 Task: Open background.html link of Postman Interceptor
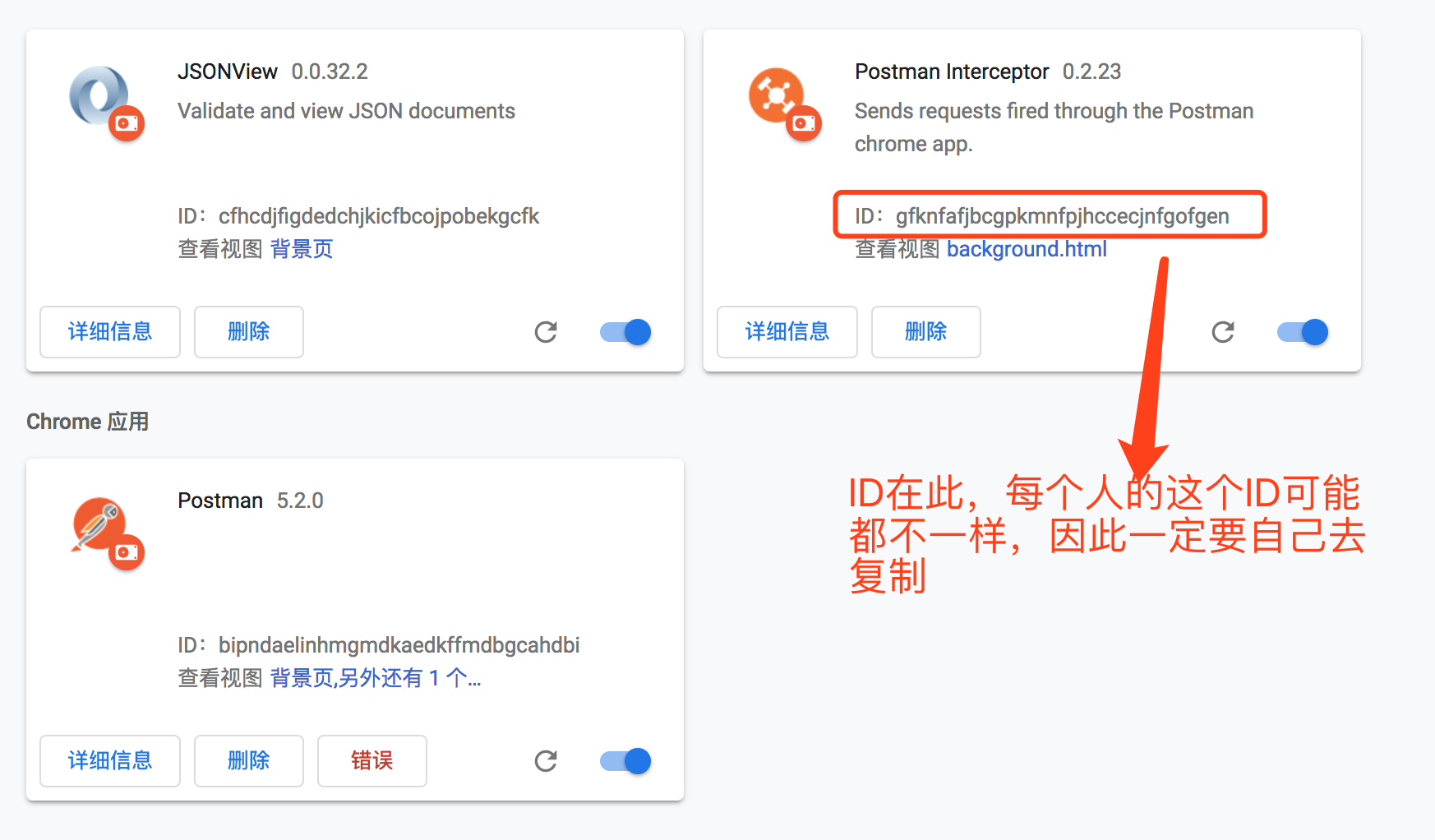tap(1027, 249)
